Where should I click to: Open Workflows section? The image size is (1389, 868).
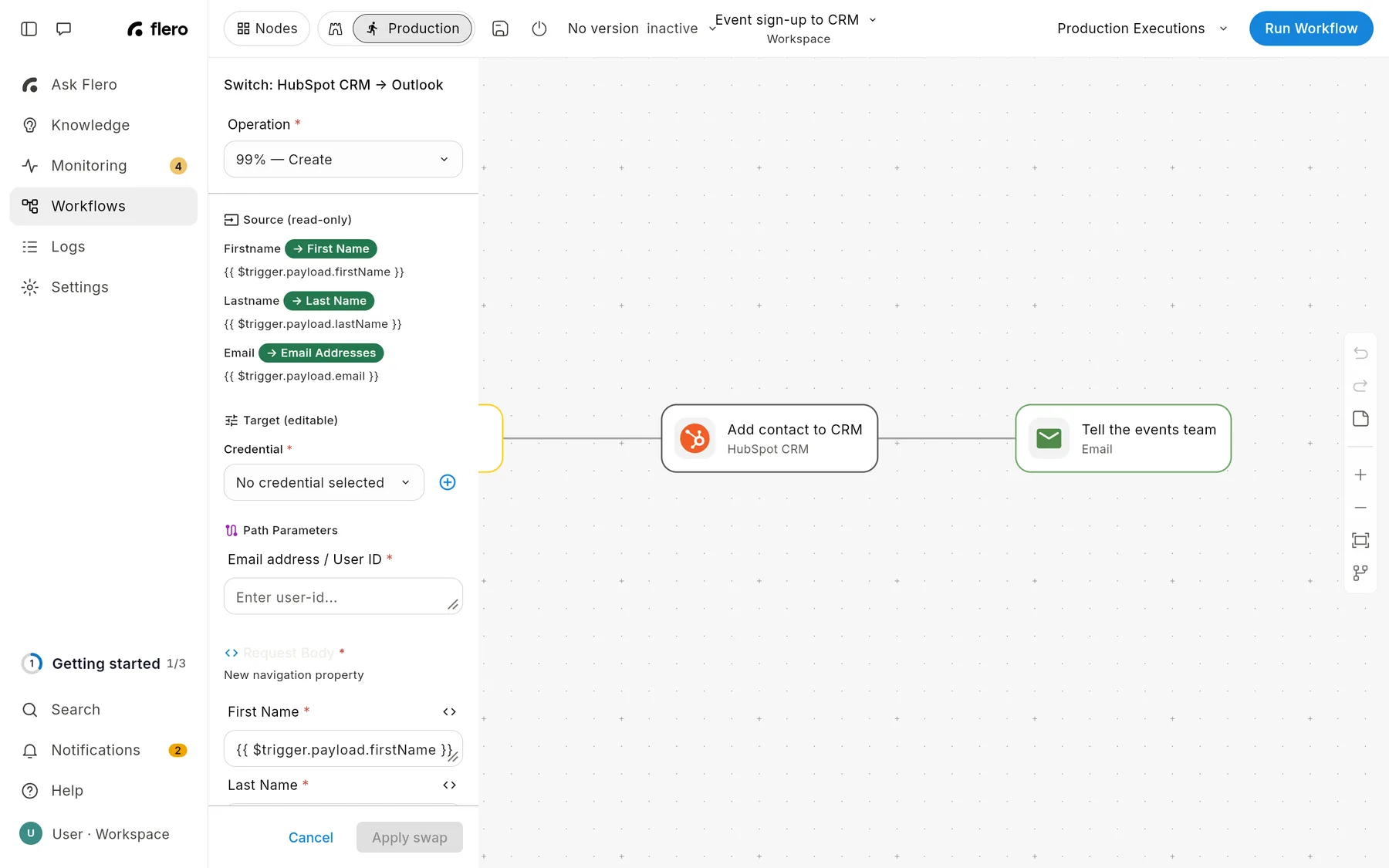tap(103, 206)
